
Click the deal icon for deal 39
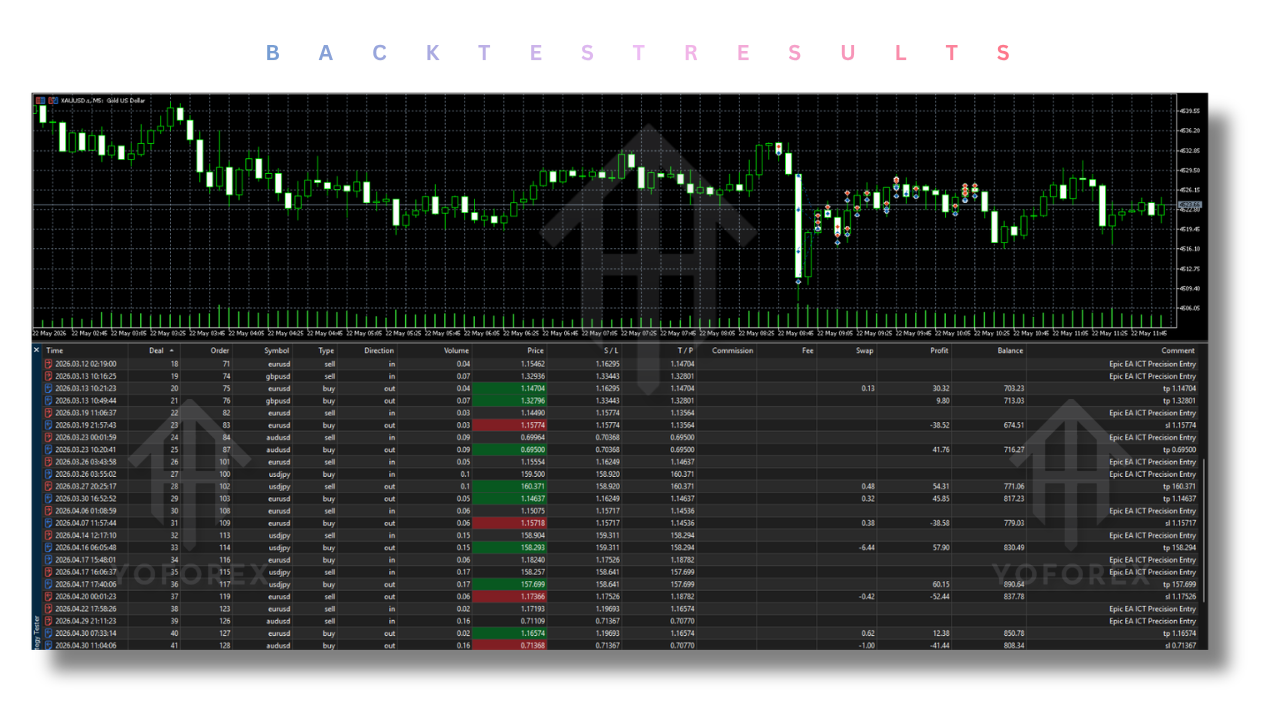click(x=49, y=621)
